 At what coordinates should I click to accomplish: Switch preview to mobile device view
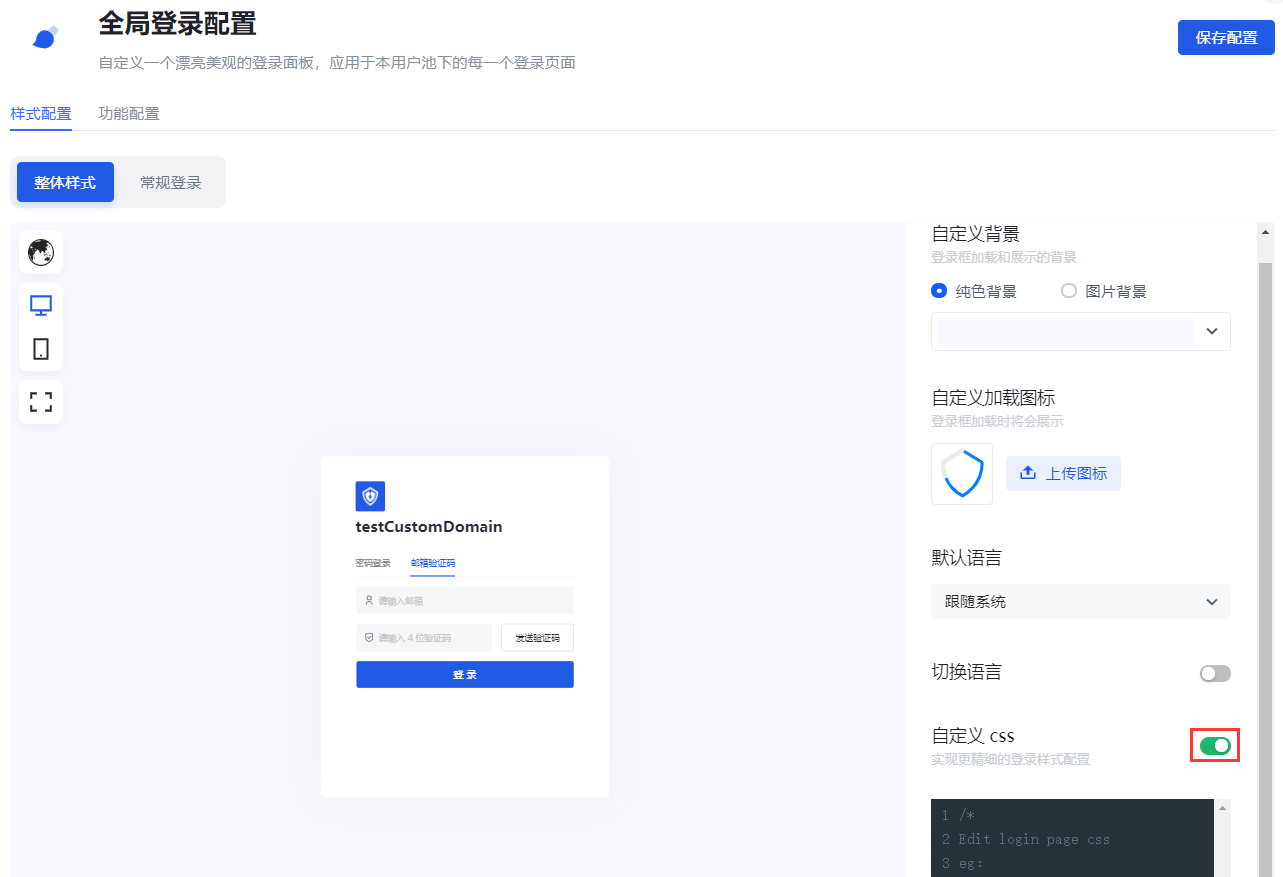pos(41,349)
